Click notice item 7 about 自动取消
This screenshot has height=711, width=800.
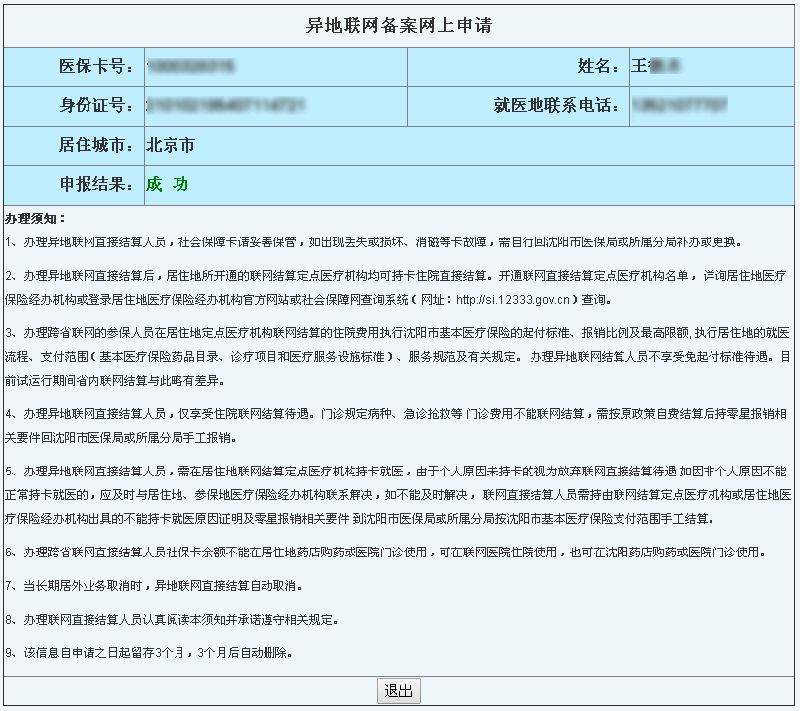(x=160, y=585)
